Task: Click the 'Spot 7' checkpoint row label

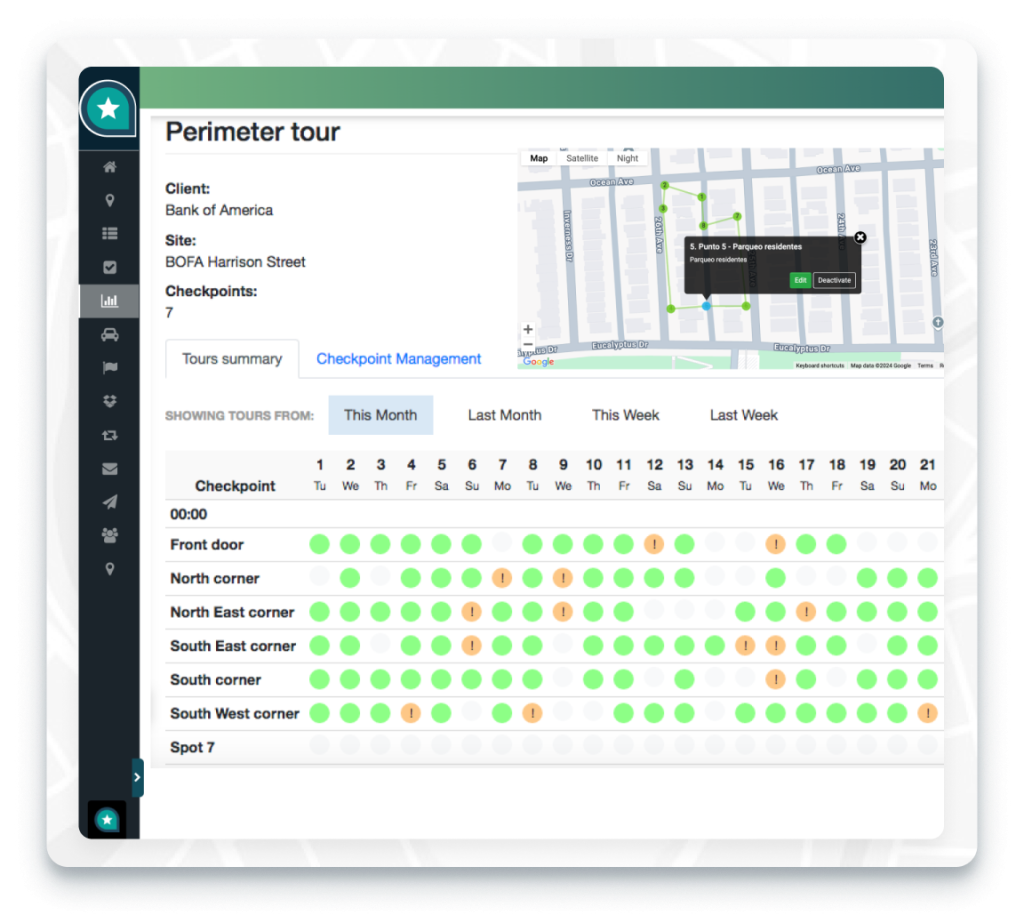Action: click(x=192, y=748)
